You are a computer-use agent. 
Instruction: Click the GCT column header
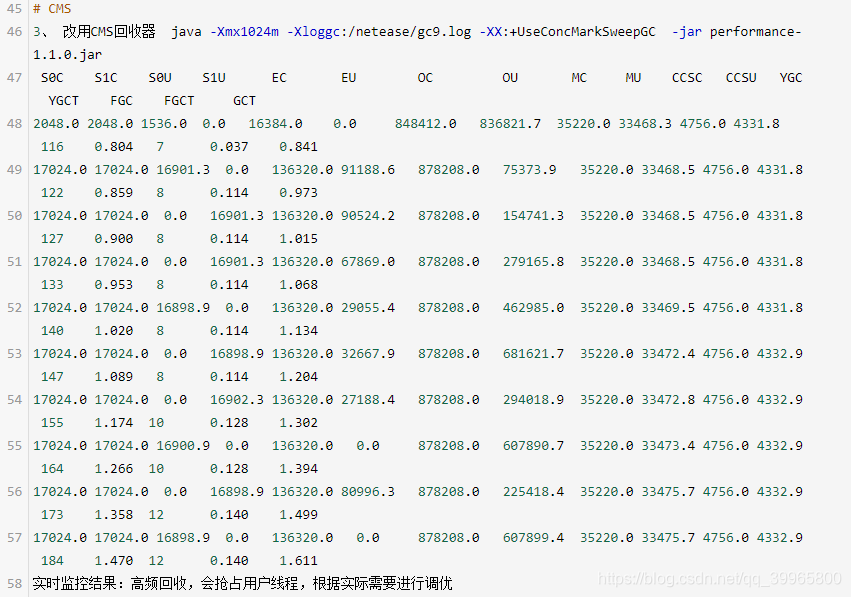click(x=244, y=101)
